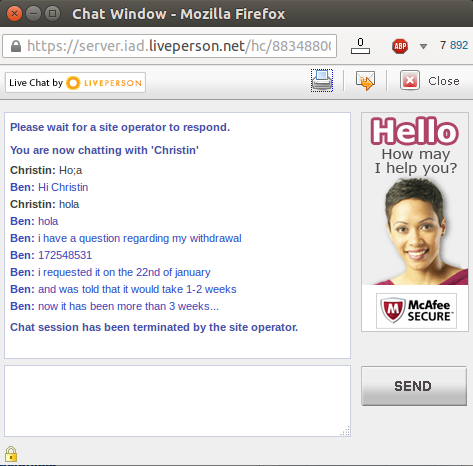Screen dimensions: 473x466
Task: Click the red X close chat icon
Action: point(410,81)
